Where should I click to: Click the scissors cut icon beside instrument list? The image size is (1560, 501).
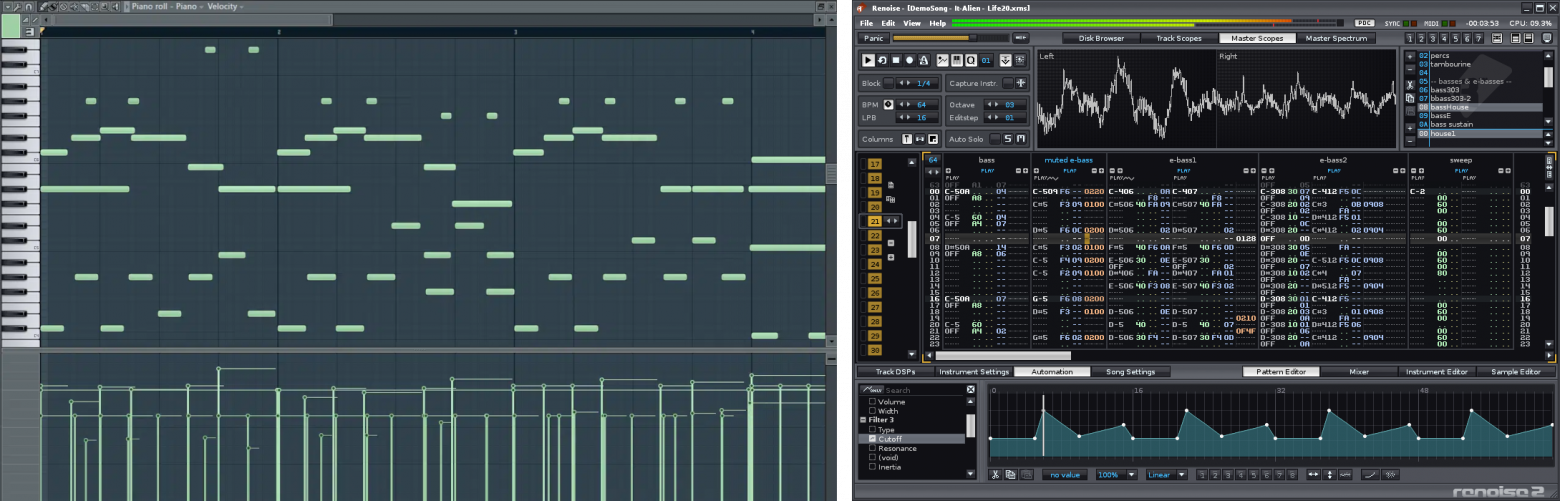click(x=1410, y=85)
